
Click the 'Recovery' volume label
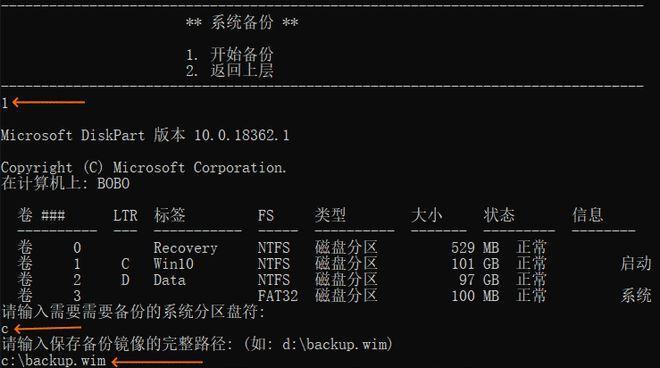pyautogui.click(x=185, y=248)
